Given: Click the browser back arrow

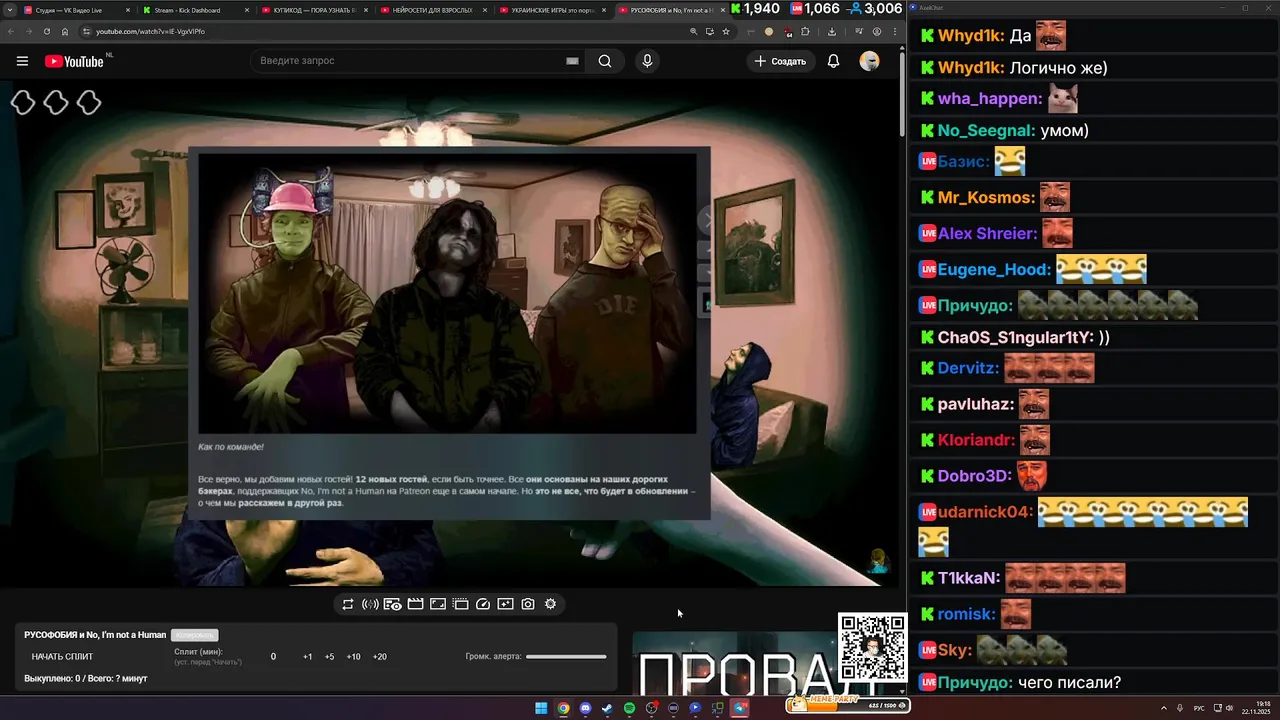Looking at the screenshot, I should point(11,31).
